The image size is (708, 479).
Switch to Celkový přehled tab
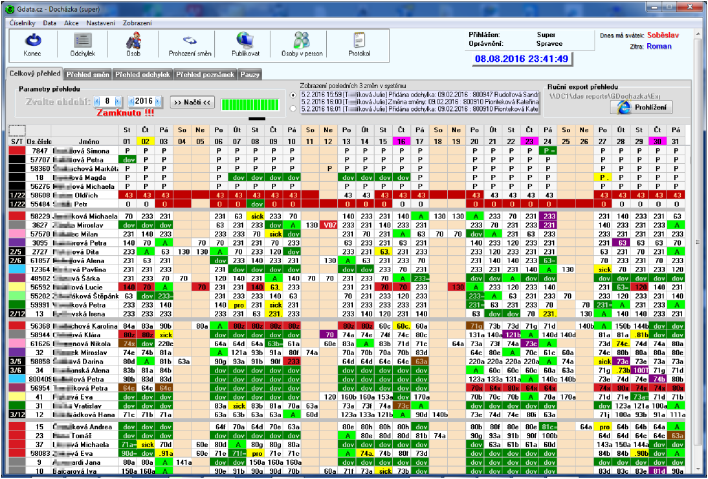(x=35, y=74)
